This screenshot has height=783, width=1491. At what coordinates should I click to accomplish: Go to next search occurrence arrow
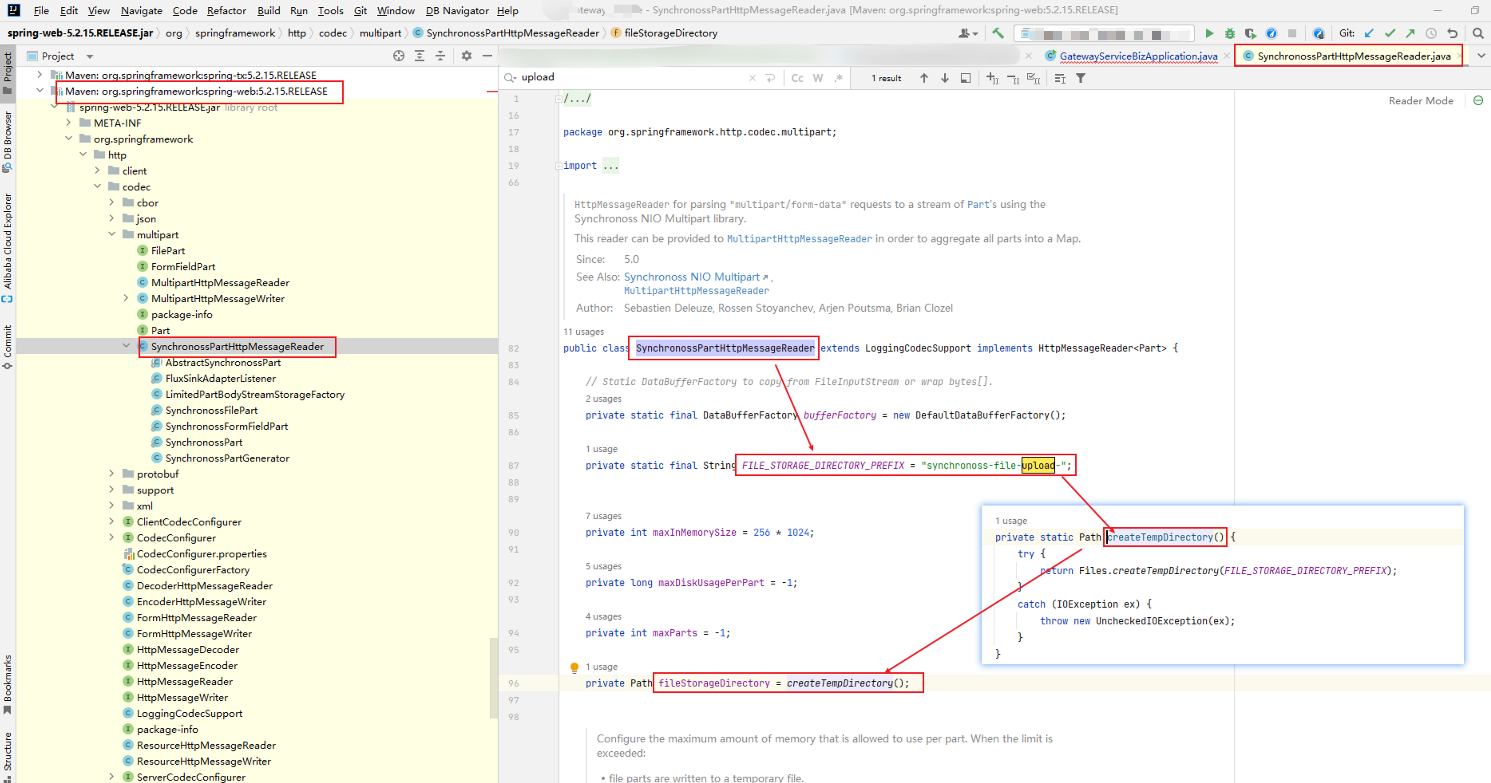(944, 78)
